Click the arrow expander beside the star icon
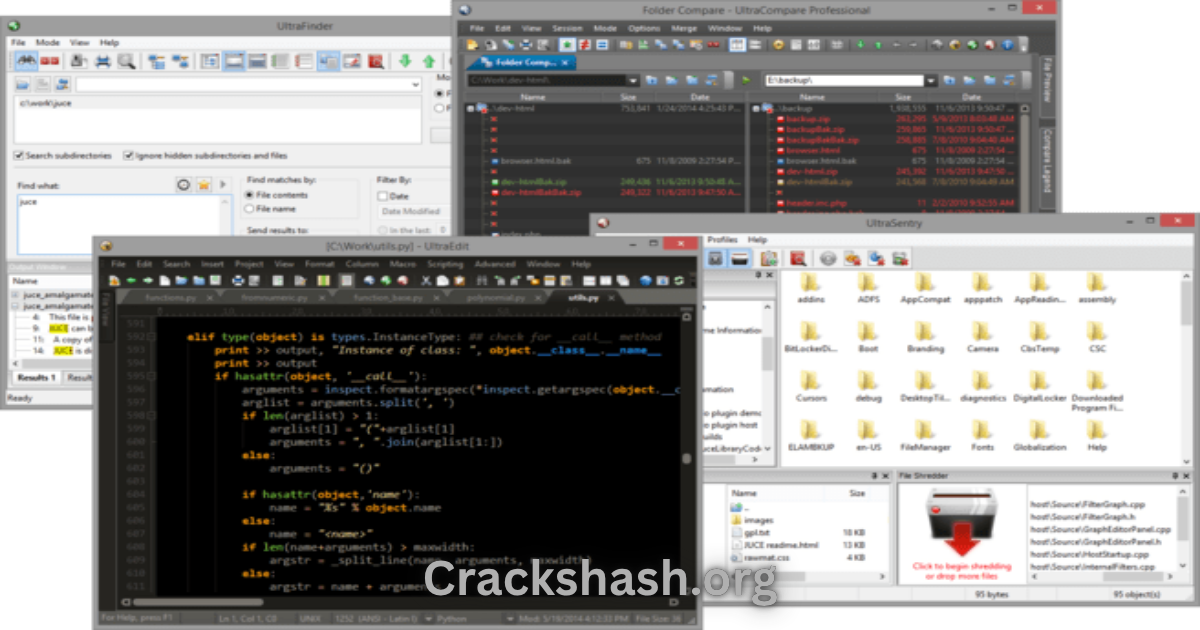This screenshot has height=630, width=1200. (x=223, y=185)
